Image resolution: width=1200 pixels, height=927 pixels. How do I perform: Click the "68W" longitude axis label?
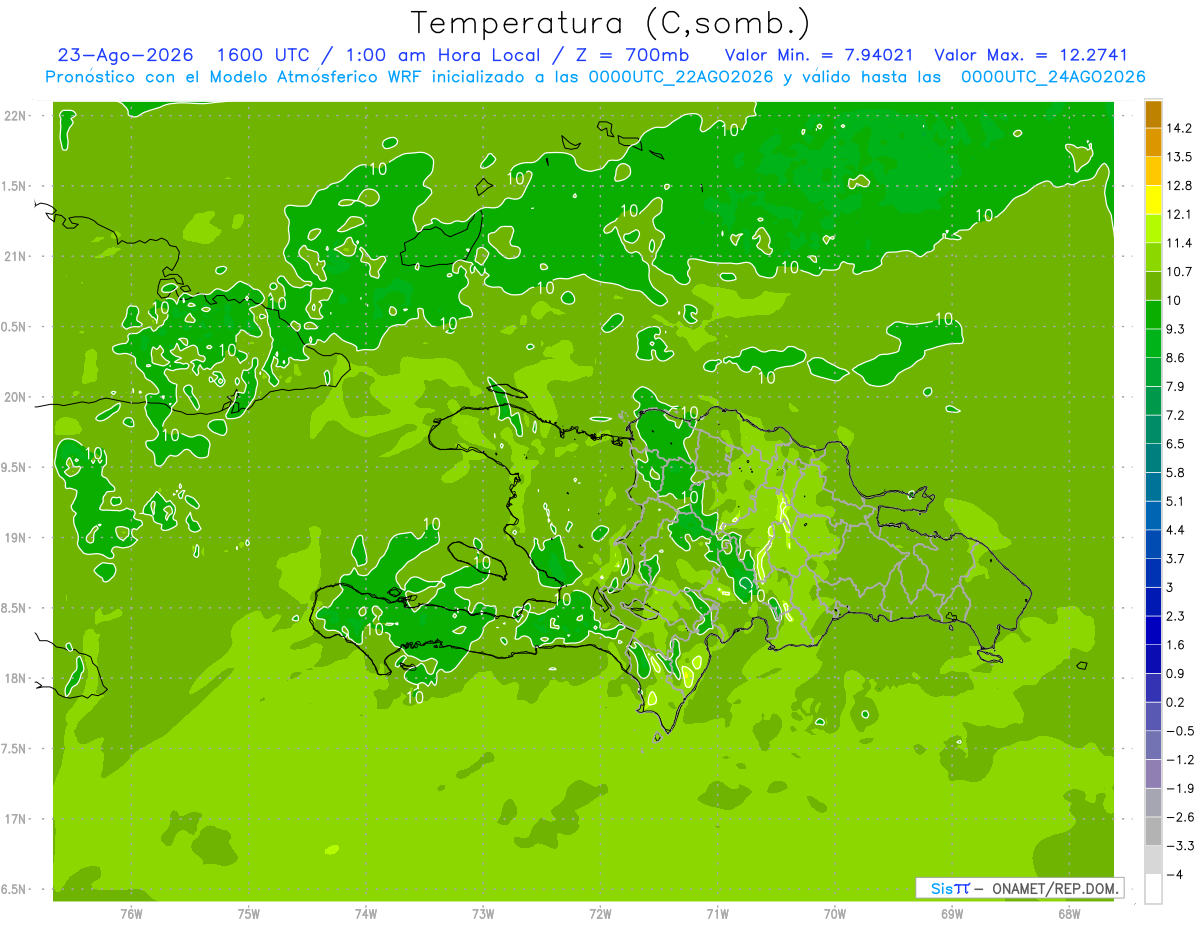(x=1068, y=913)
